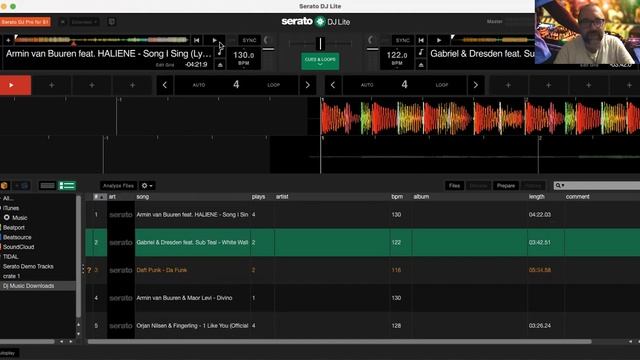
Task: Click into the library search field
Action: pos(597,186)
